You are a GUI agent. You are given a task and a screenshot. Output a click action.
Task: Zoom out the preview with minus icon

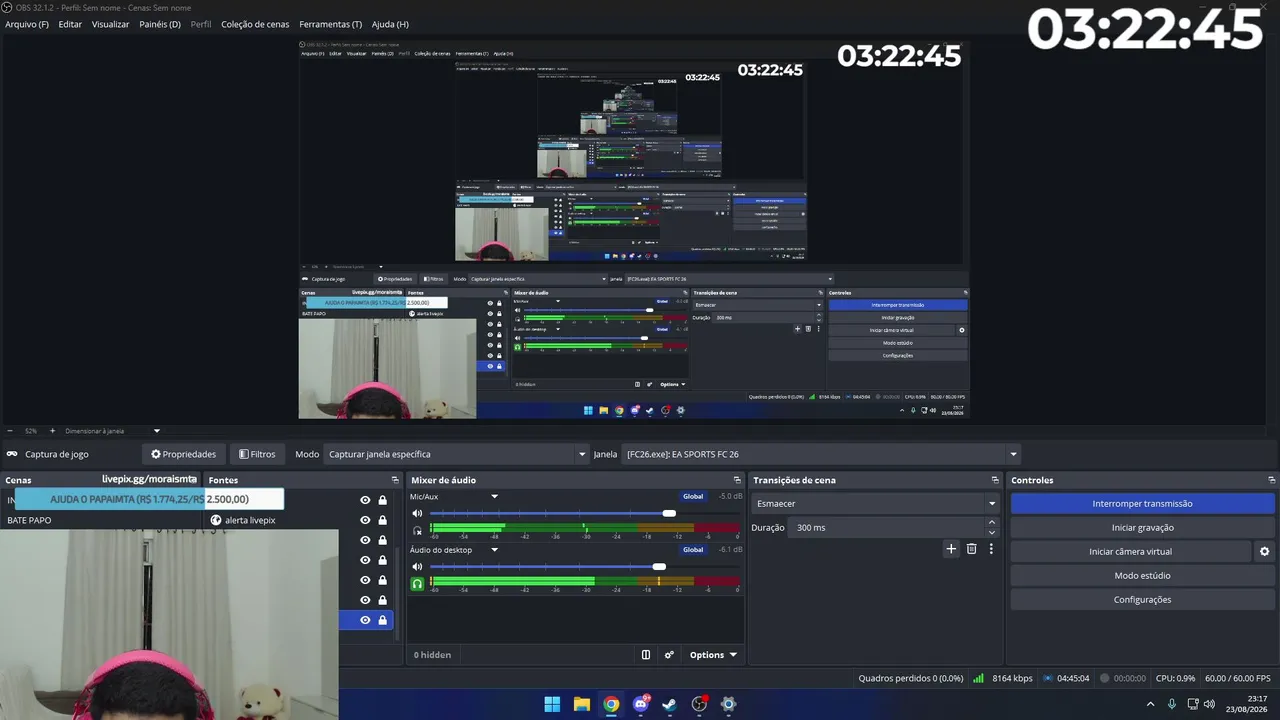pos(10,431)
